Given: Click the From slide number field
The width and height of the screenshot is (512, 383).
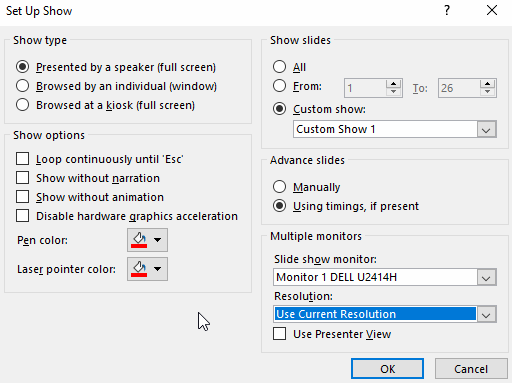Looking at the screenshot, I should [x=365, y=88].
